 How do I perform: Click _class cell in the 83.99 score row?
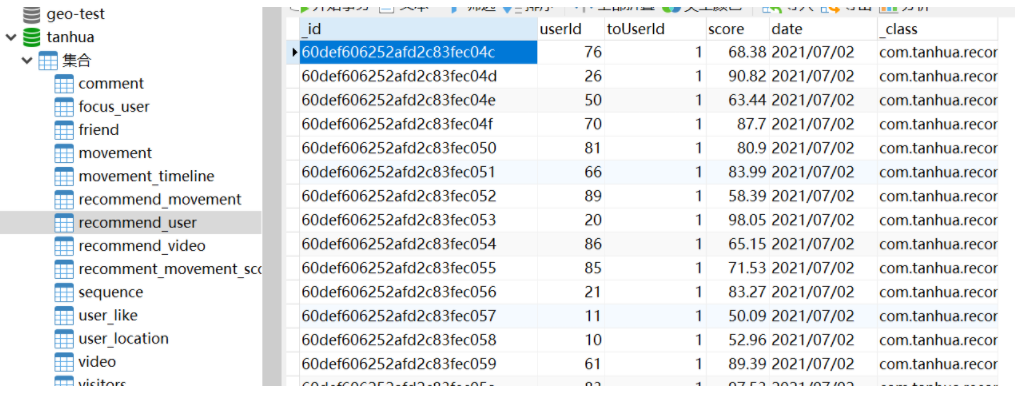(x=937, y=172)
